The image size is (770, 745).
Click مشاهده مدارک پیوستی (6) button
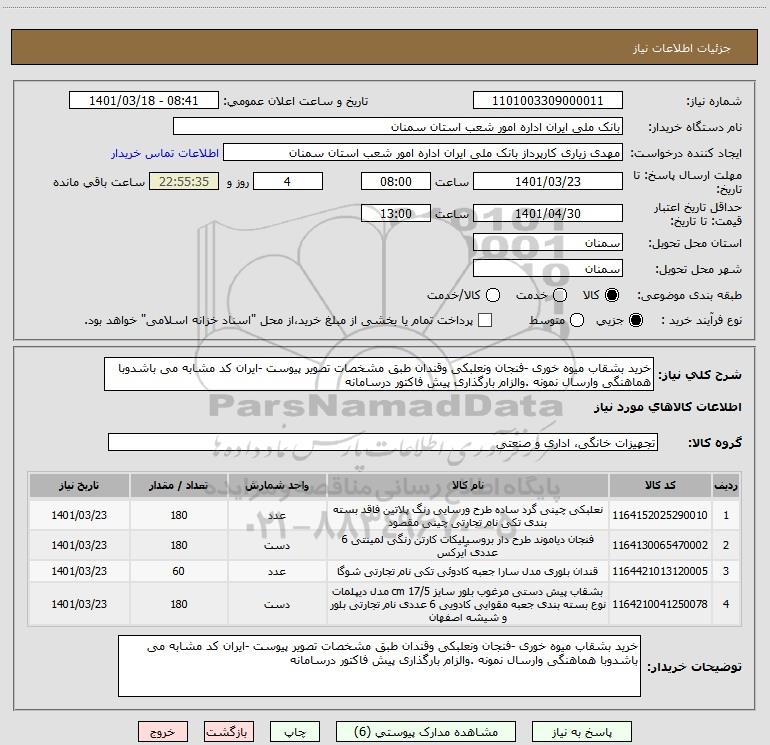pyautogui.click(x=426, y=732)
